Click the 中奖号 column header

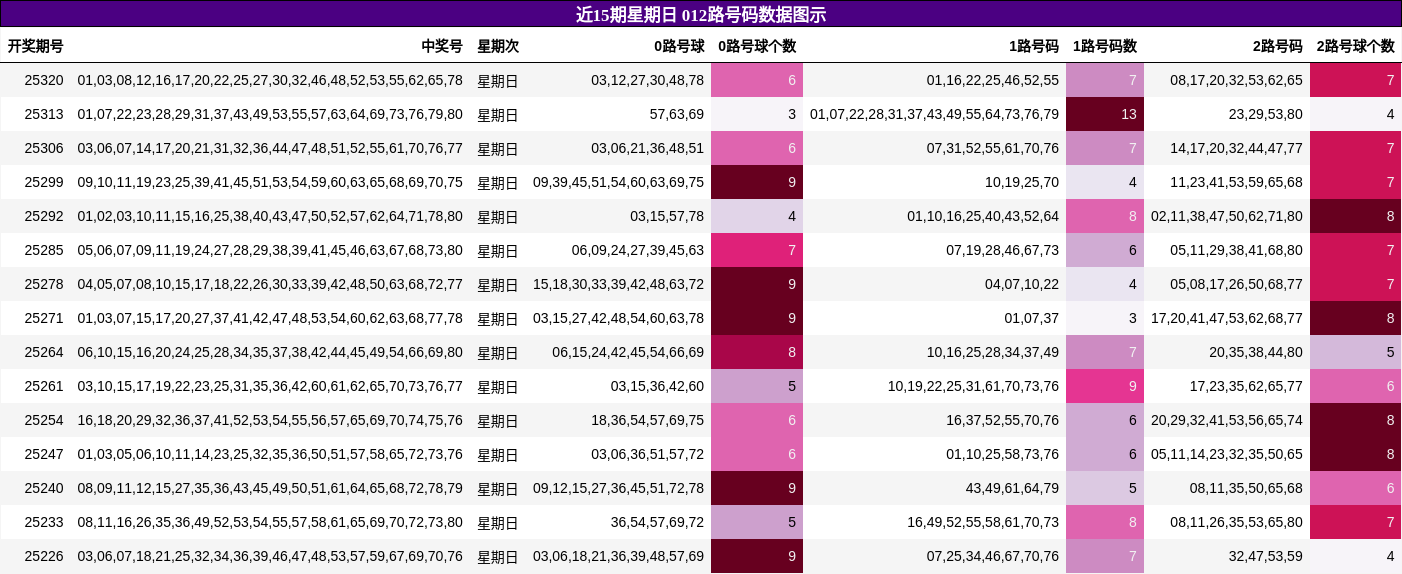click(441, 46)
